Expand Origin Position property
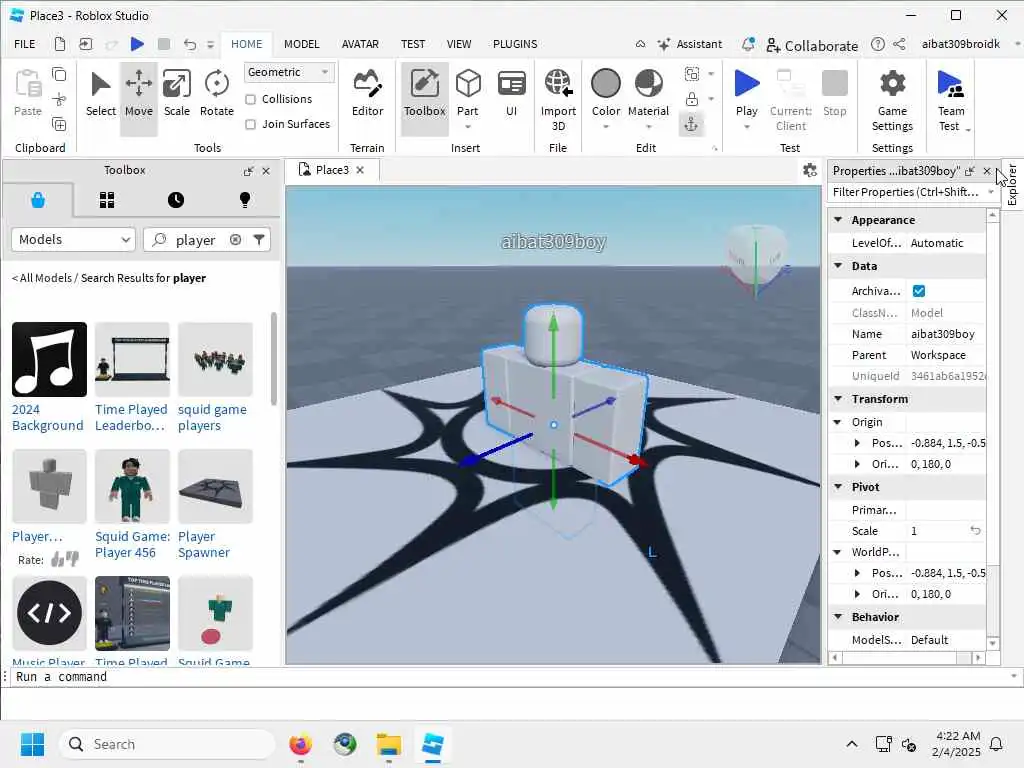This screenshot has height=768, width=1024. [857, 443]
